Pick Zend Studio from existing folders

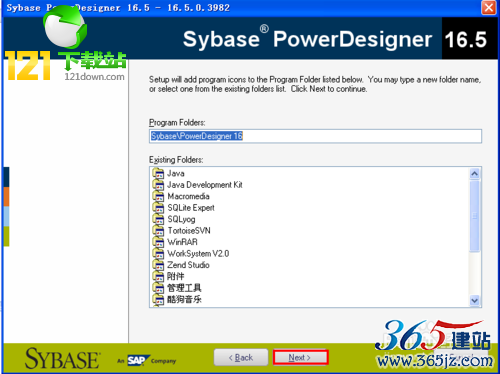pos(188,265)
